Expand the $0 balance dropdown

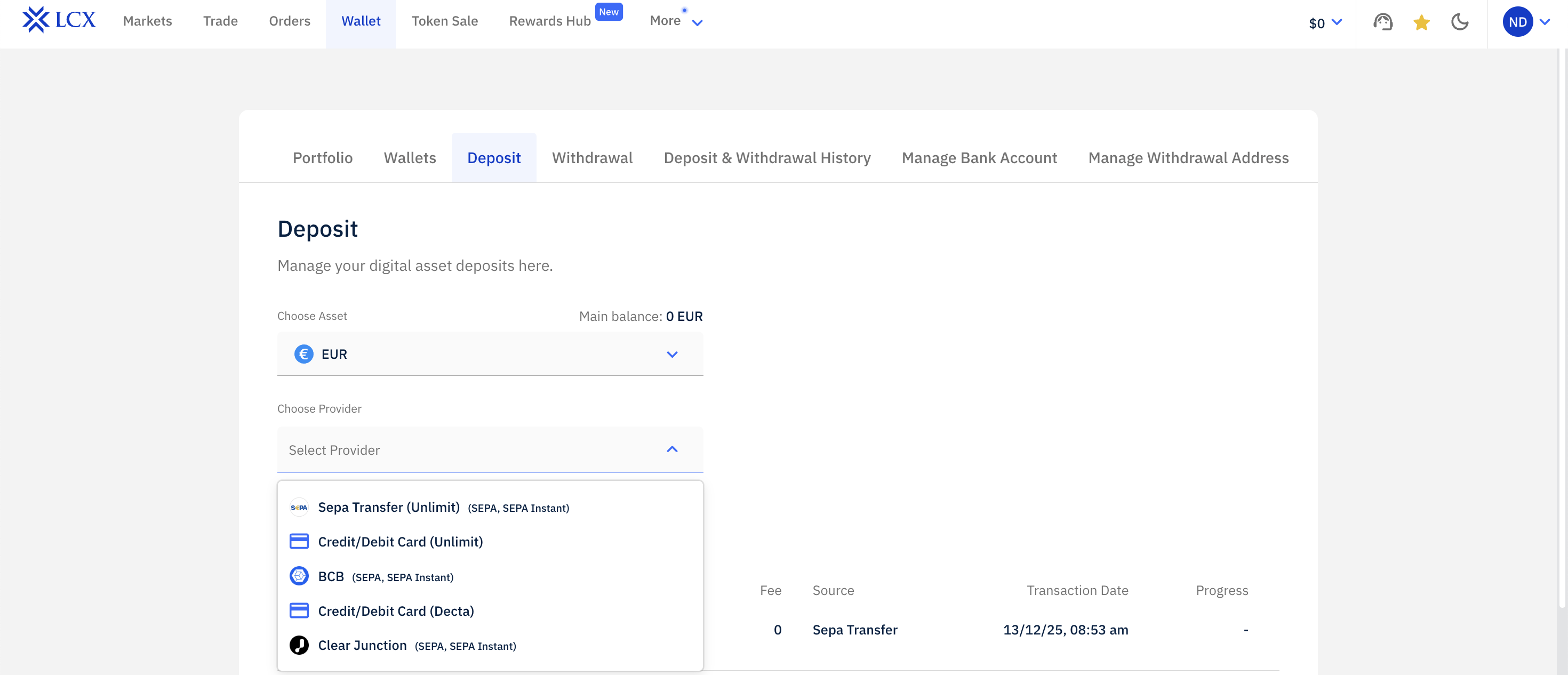point(1324,23)
